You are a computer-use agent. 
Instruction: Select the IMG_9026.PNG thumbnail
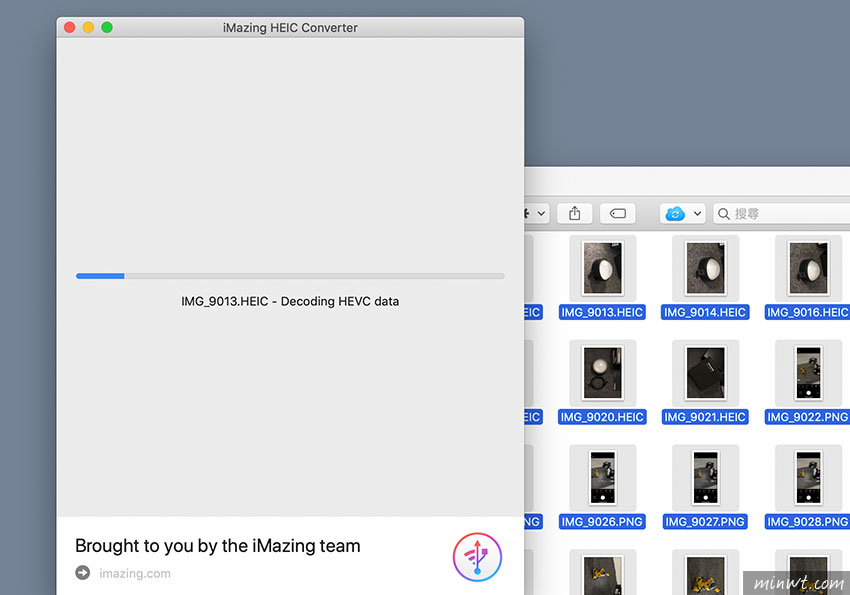point(602,477)
